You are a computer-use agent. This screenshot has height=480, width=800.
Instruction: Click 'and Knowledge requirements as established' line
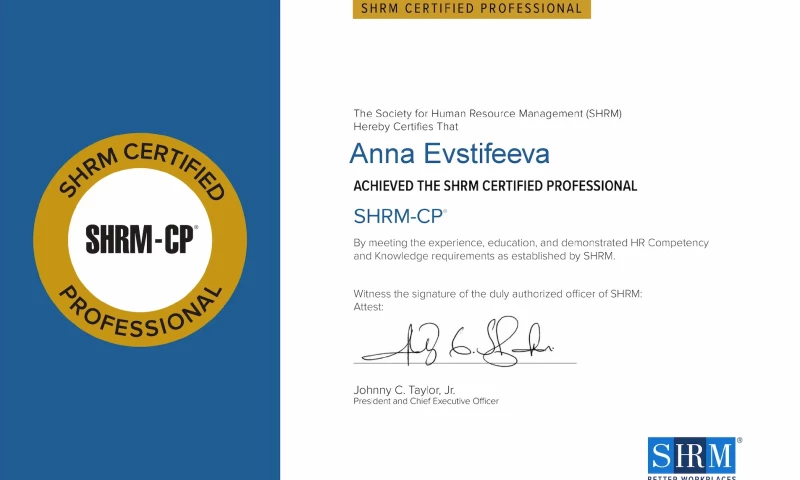click(484, 256)
